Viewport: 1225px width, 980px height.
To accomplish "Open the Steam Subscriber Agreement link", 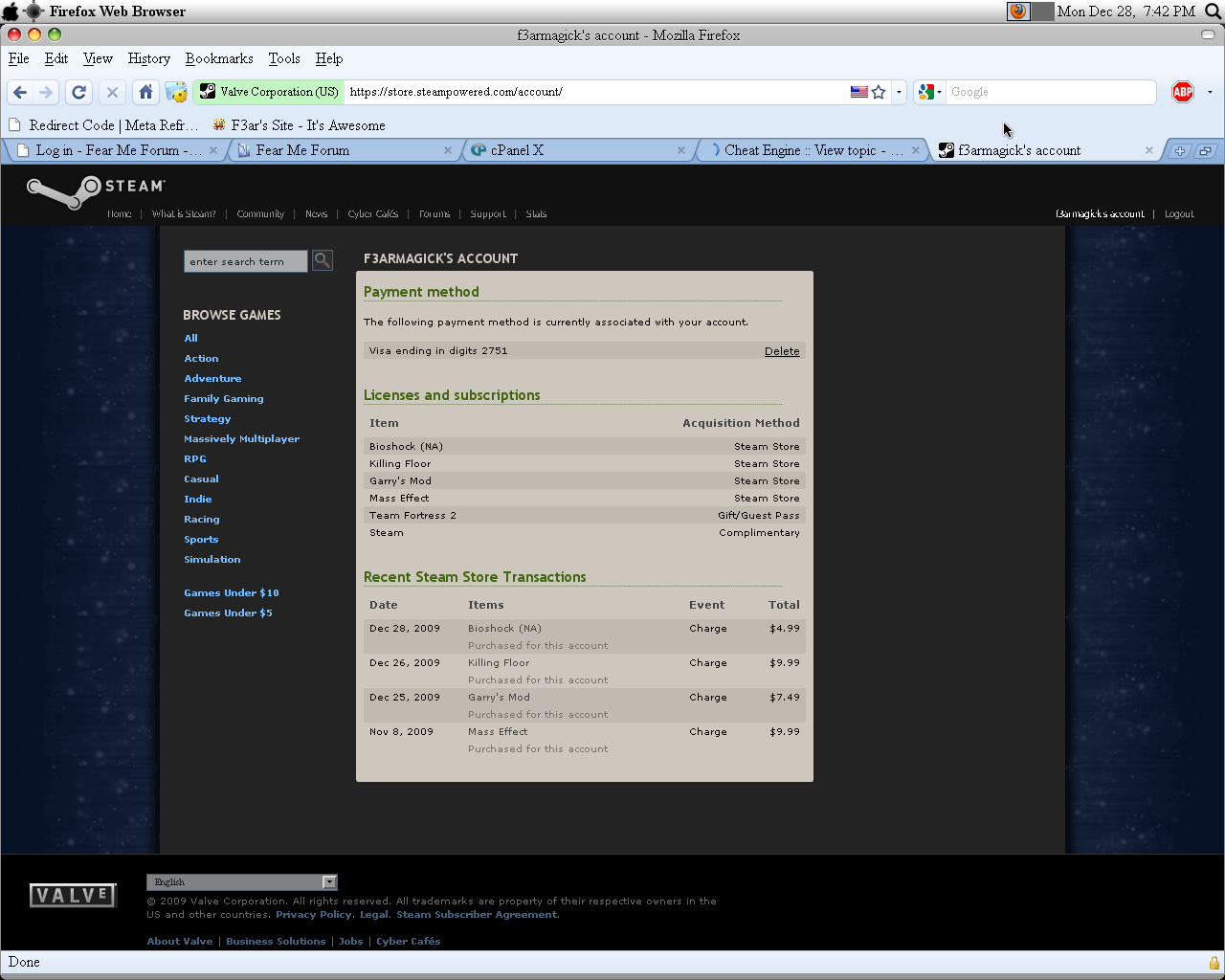I will tap(477, 915).
